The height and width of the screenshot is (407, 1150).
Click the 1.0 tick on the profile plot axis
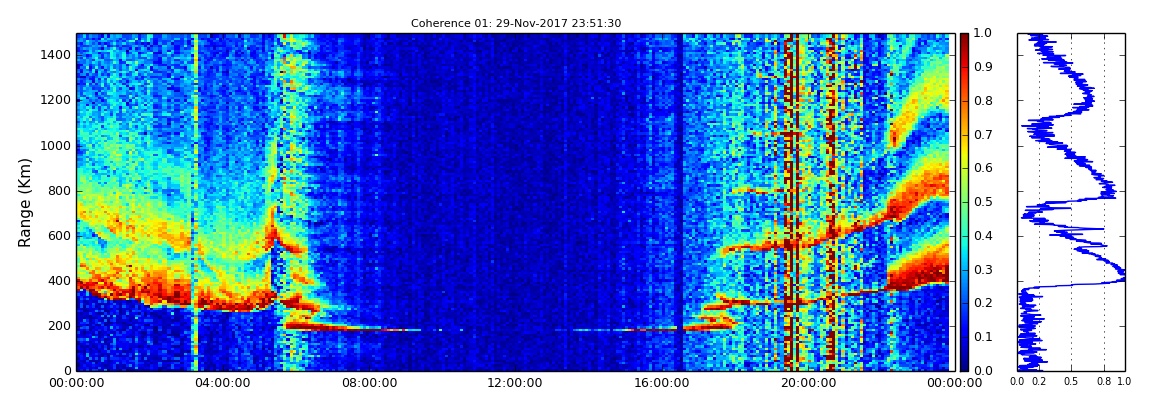[x=1124, y=381]
